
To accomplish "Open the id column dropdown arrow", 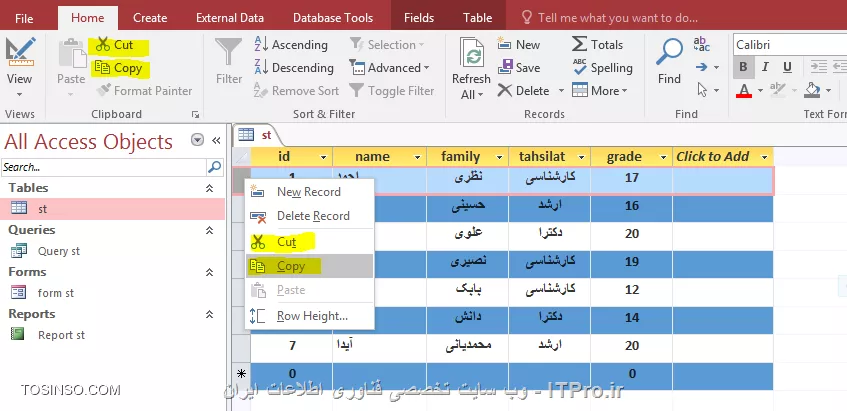I will click(324, 157).
